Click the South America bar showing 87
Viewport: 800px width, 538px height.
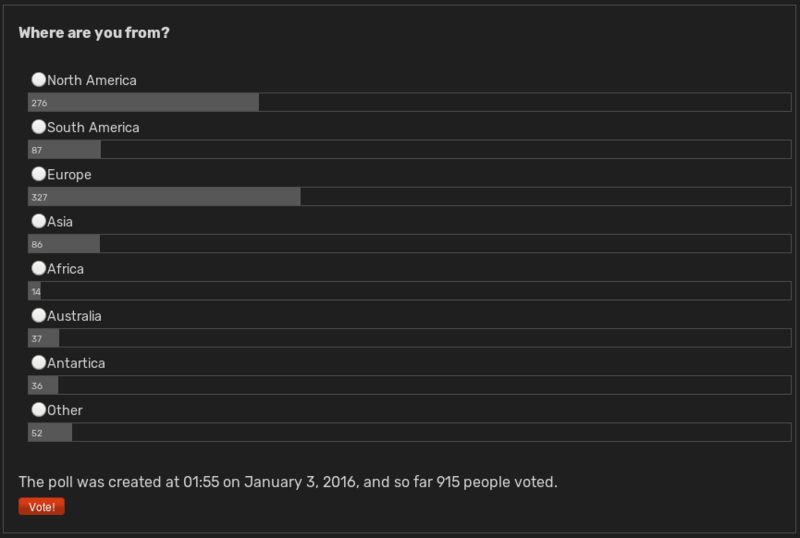click(x=410, y=149)
